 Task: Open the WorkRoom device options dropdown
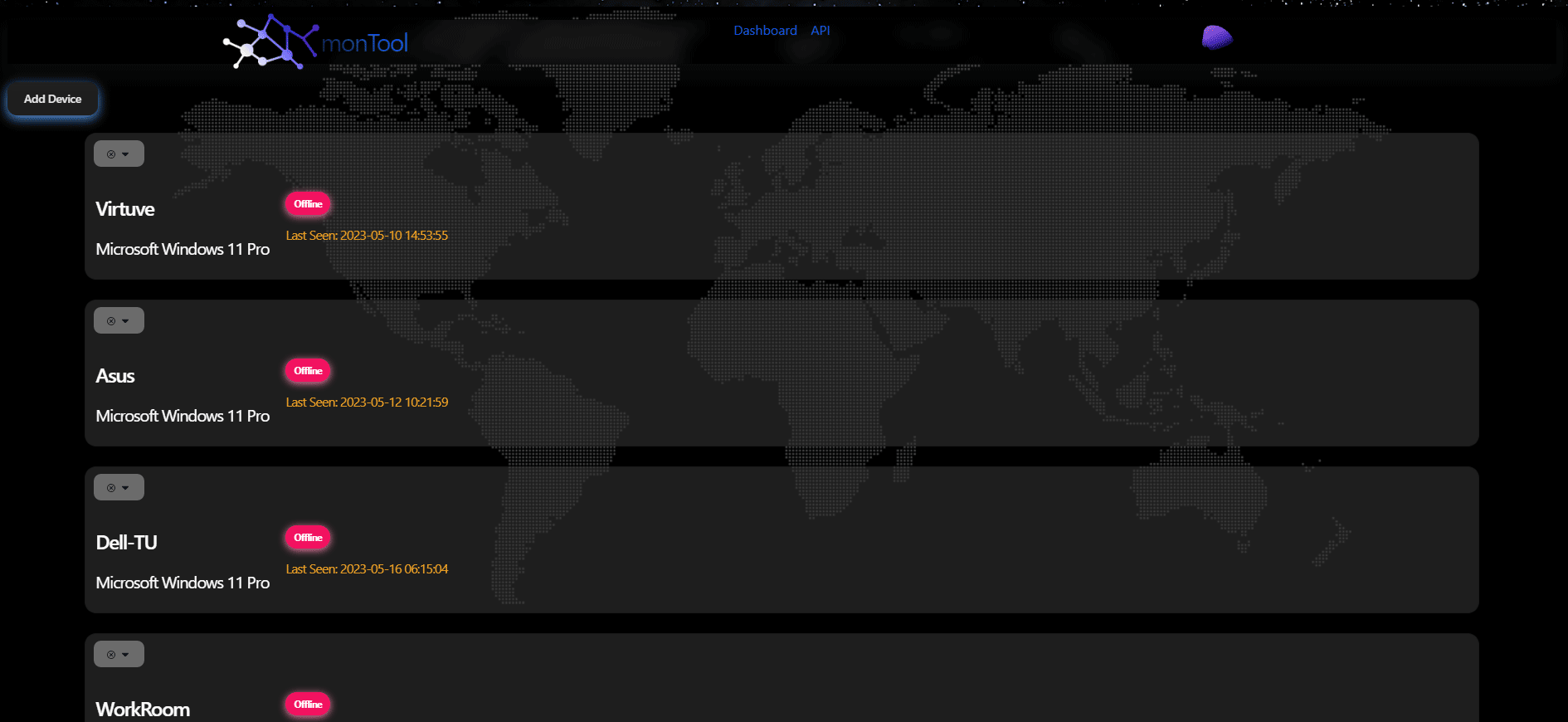119,654
